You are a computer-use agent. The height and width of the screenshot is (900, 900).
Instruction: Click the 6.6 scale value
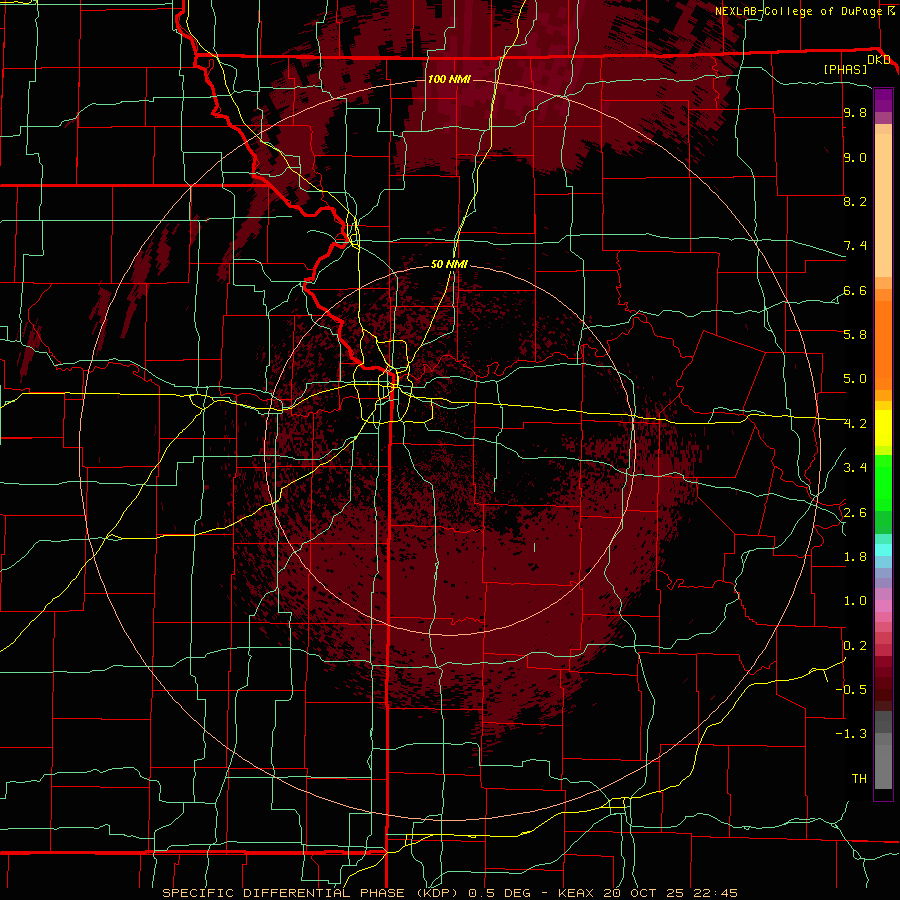pos(855,290)
